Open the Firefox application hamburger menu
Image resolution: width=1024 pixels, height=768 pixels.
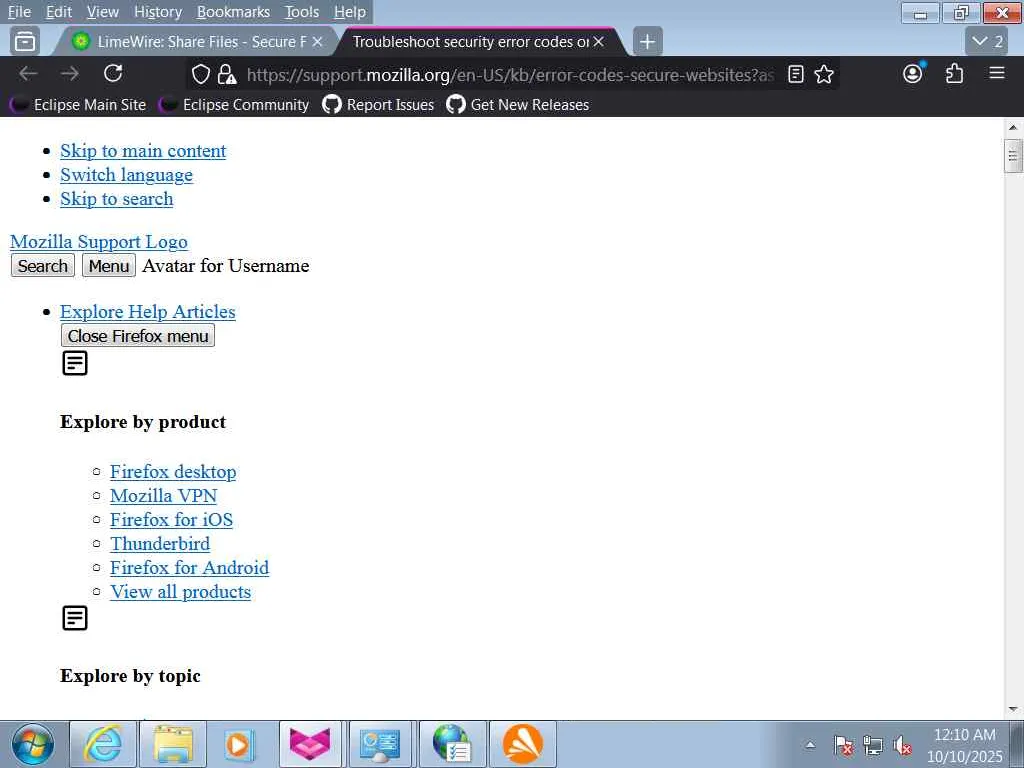997,73
